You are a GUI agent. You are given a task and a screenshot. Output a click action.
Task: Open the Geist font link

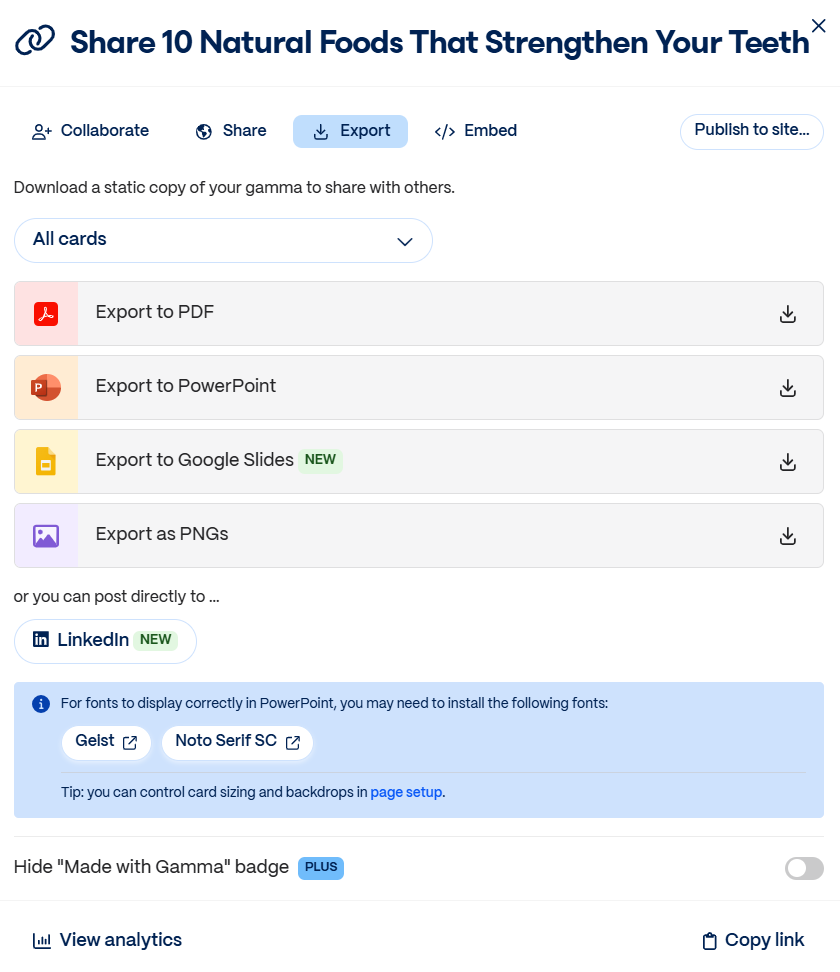pos(106,742)
